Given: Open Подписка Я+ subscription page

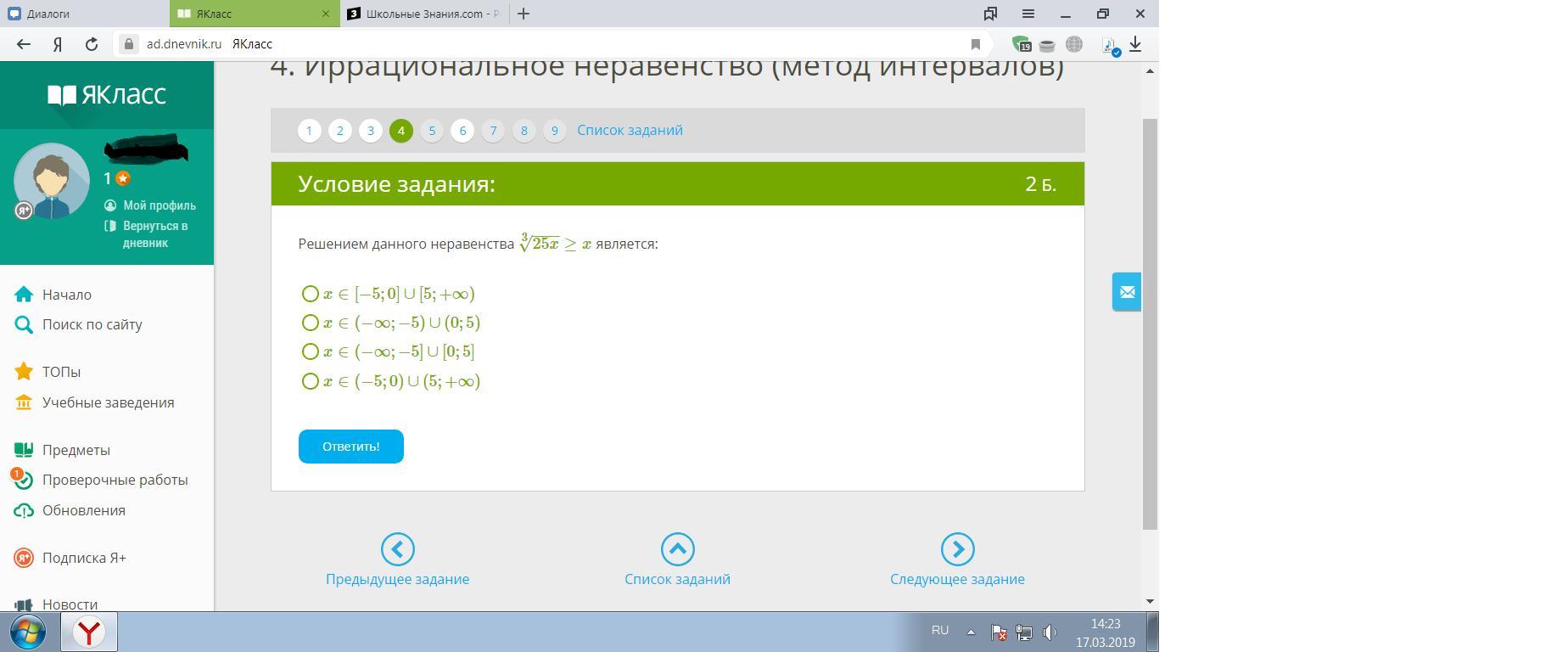Looking at the screenshot, I should tap(84, 558).
